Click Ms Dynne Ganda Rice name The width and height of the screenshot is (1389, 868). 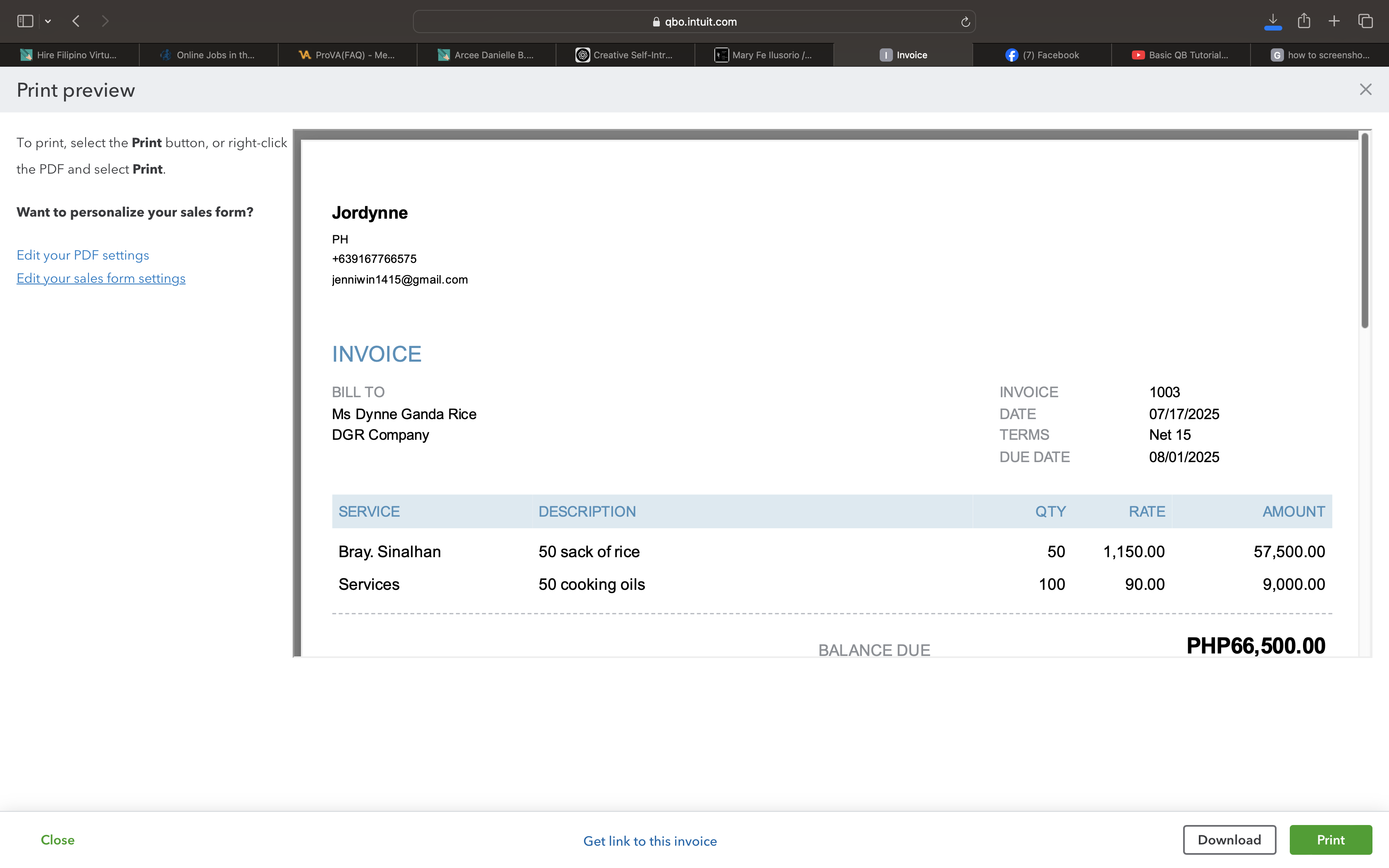404,414
